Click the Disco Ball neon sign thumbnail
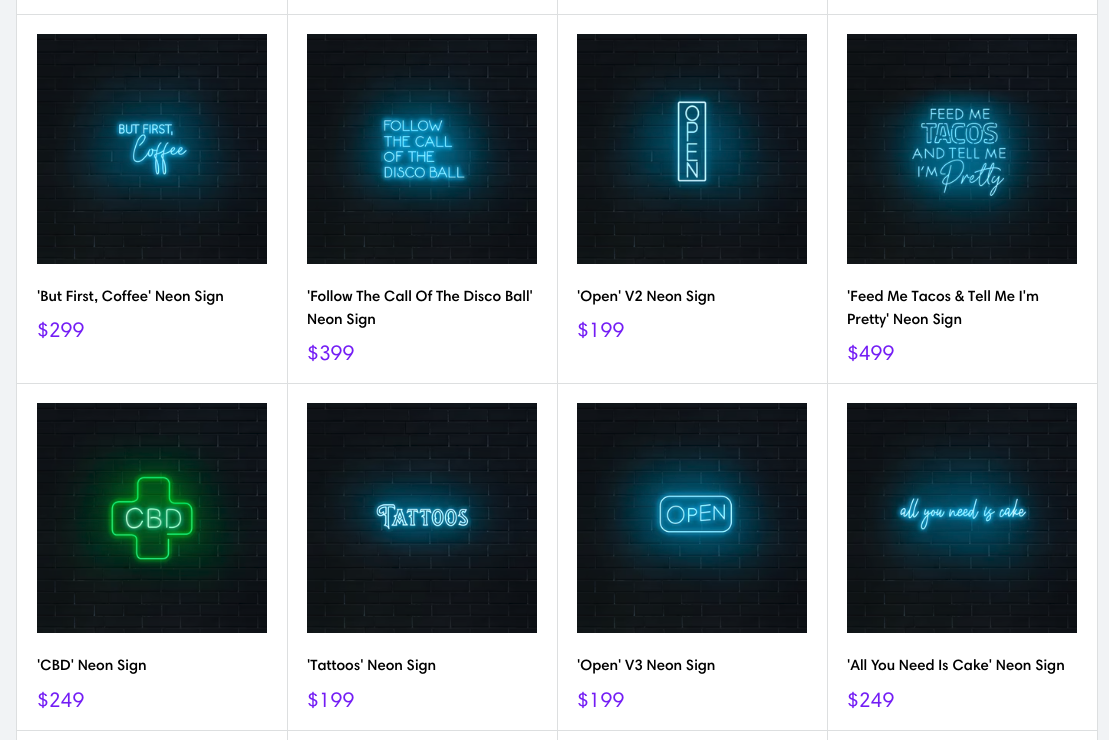This screenshot has width=1109, height=740. tap(422, 149)
